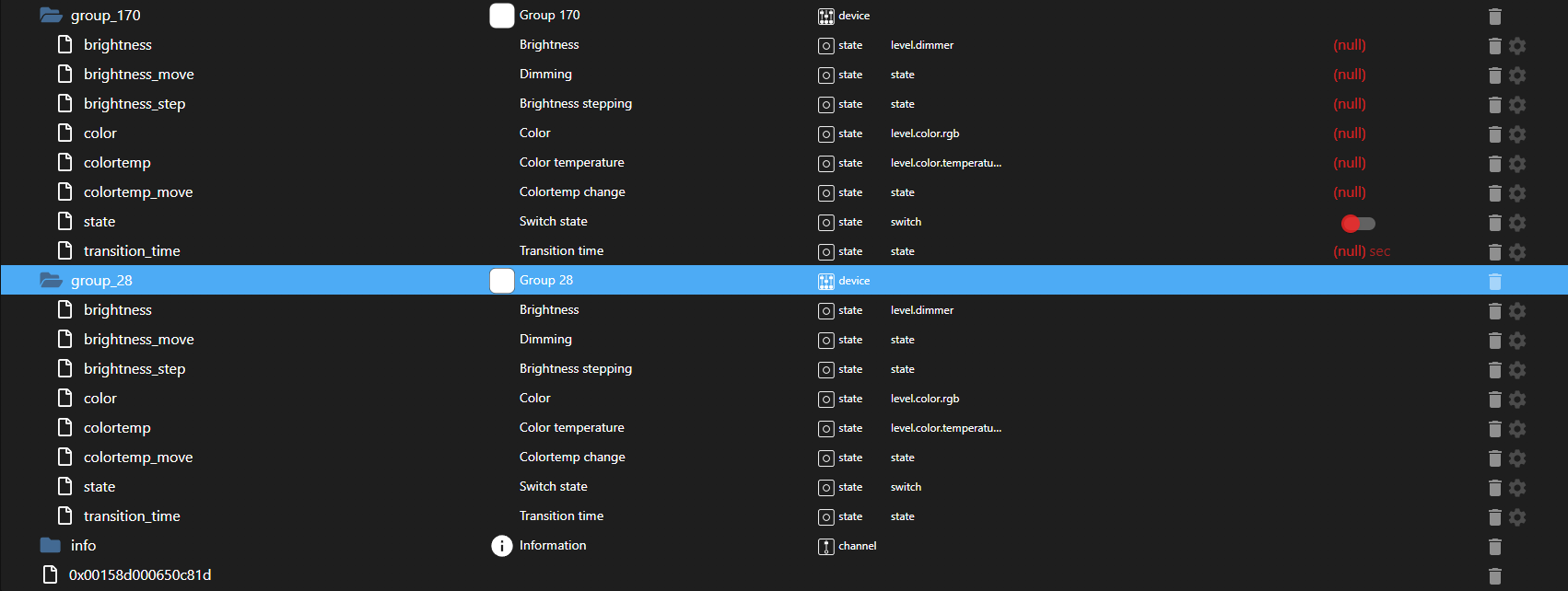Delete the group_170 device

click(x=1494, y=16)
